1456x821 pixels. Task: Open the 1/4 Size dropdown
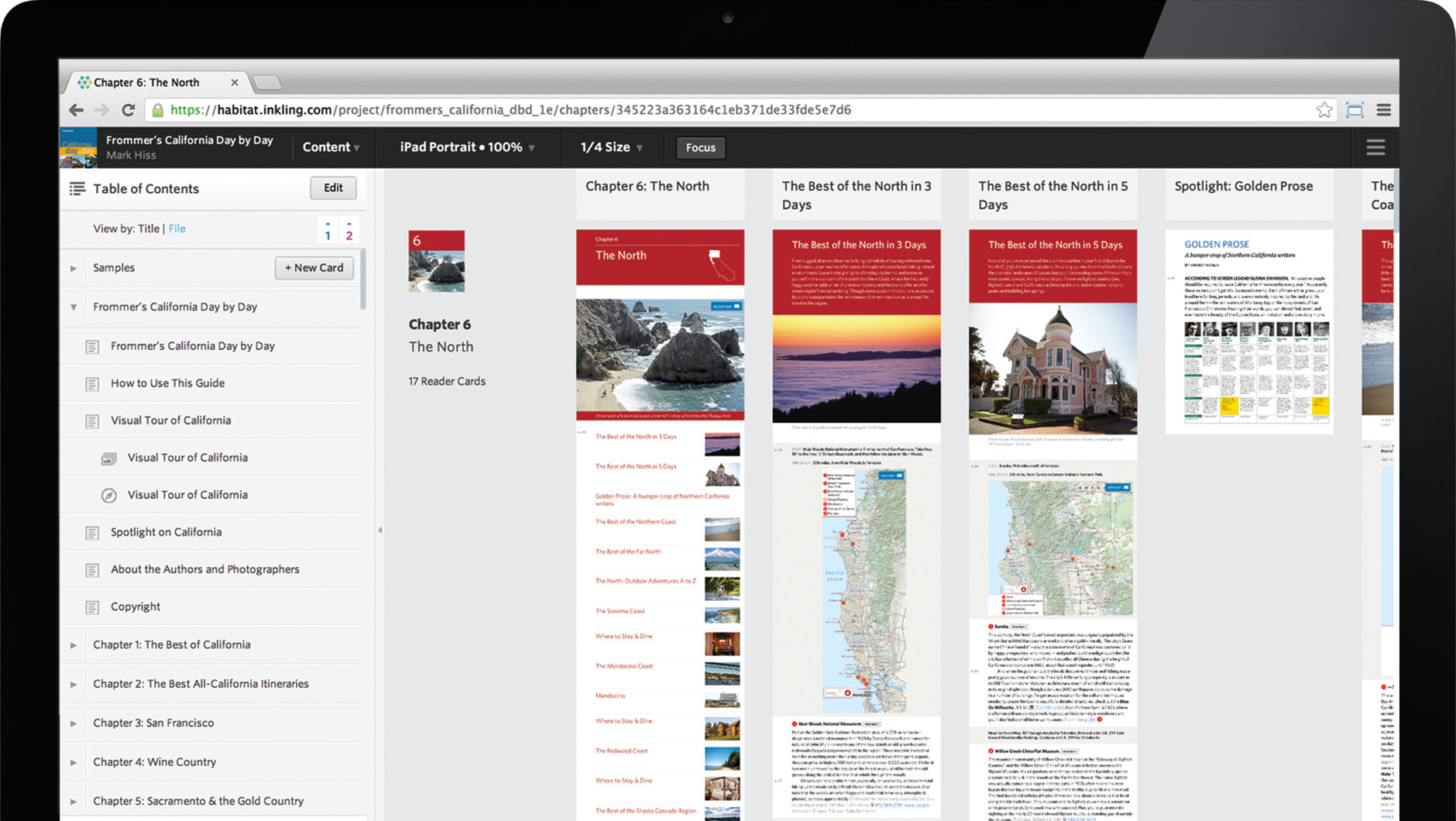click(612, 147)
